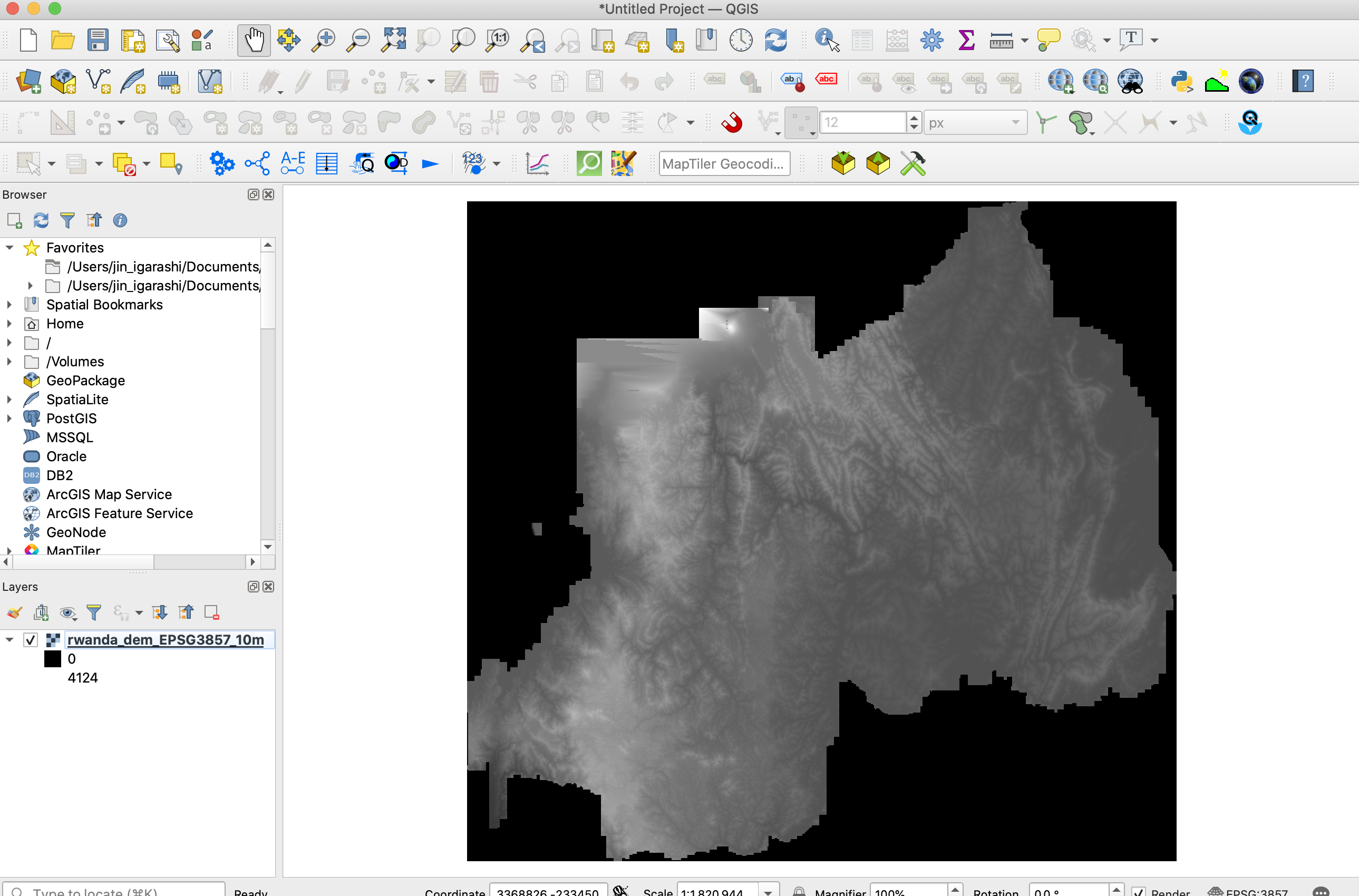Increase the Rotation value stepper
The width and height of the screenshot is (1359, 896).
pyautogui.click(x=1115, y=889)
